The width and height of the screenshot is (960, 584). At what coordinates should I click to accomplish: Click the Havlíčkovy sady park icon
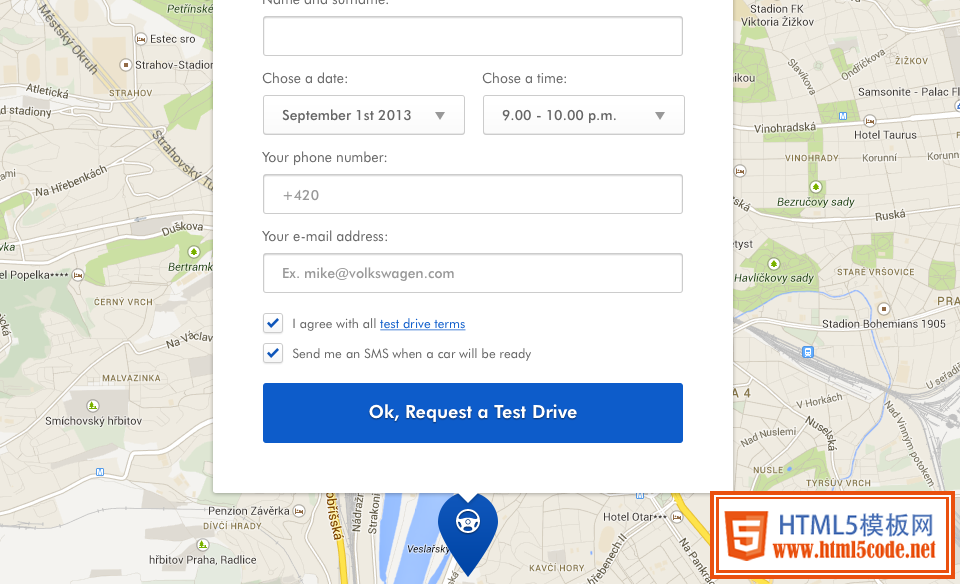774,264
